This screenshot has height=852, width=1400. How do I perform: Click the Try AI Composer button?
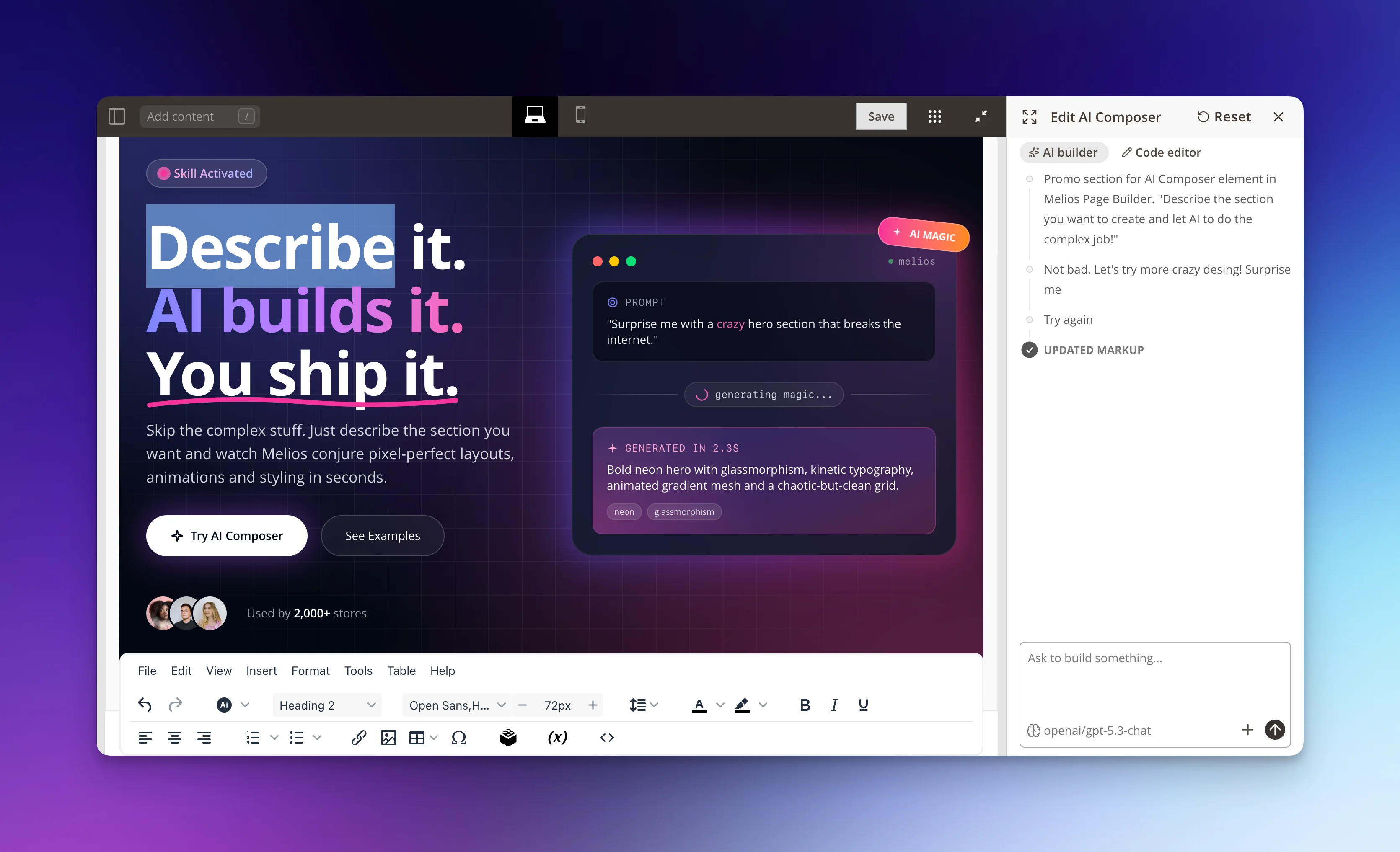(x=227, y=536)
